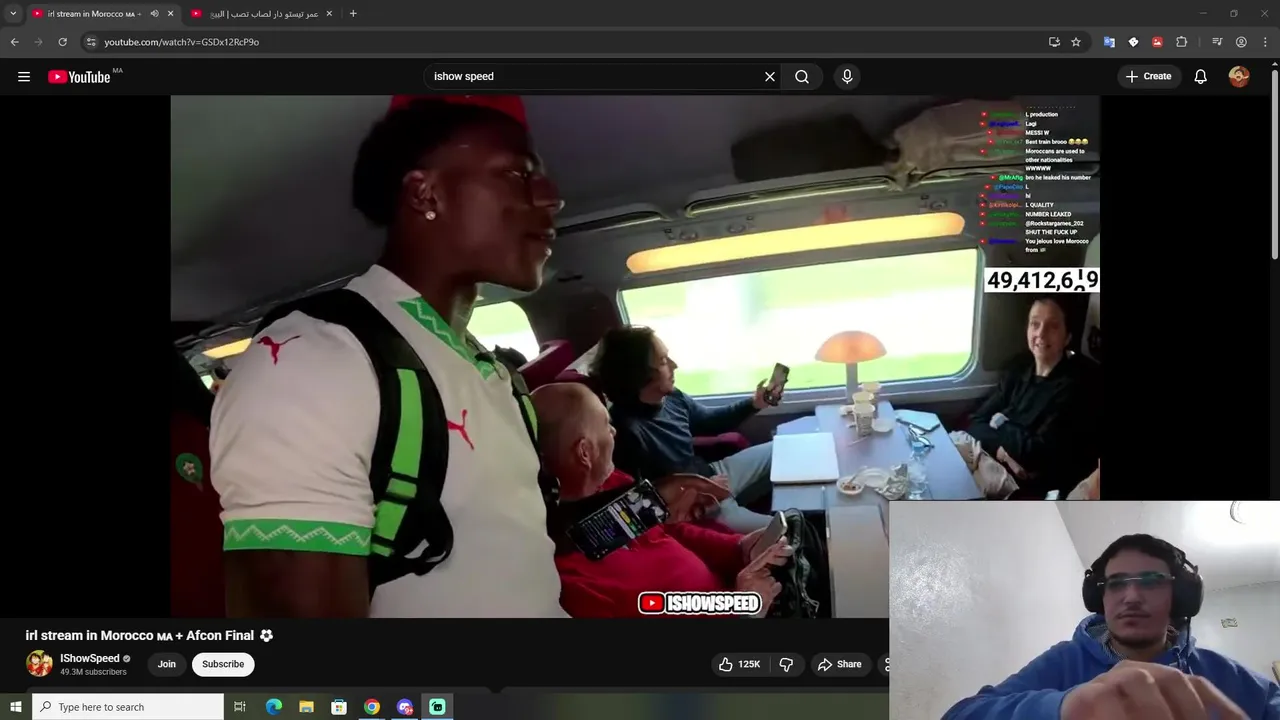Viewport: 1280px width, 720px height.
Task: Open Discord from the taskbar
Action: tap(405, 707)
